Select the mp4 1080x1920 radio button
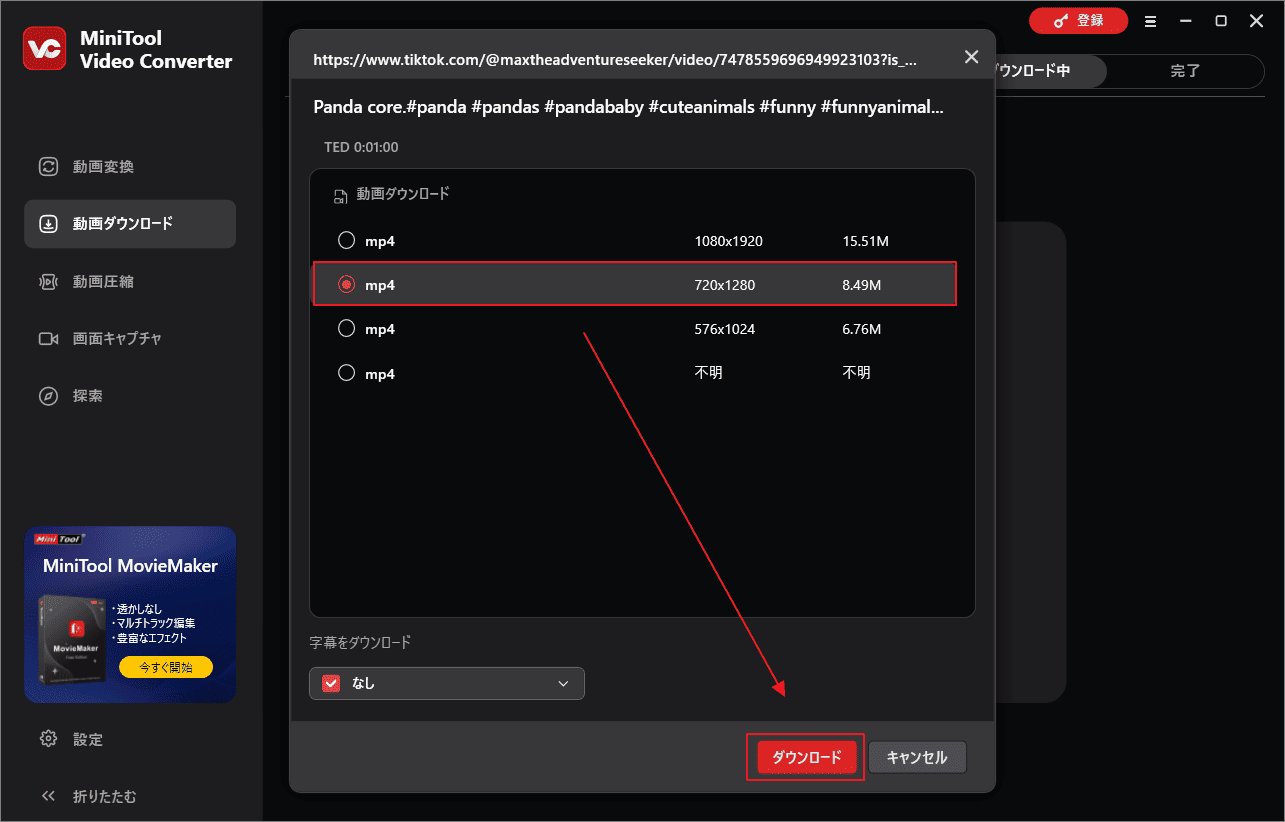This screenshot has height=822, width=1285. click(x=346, y=240)
